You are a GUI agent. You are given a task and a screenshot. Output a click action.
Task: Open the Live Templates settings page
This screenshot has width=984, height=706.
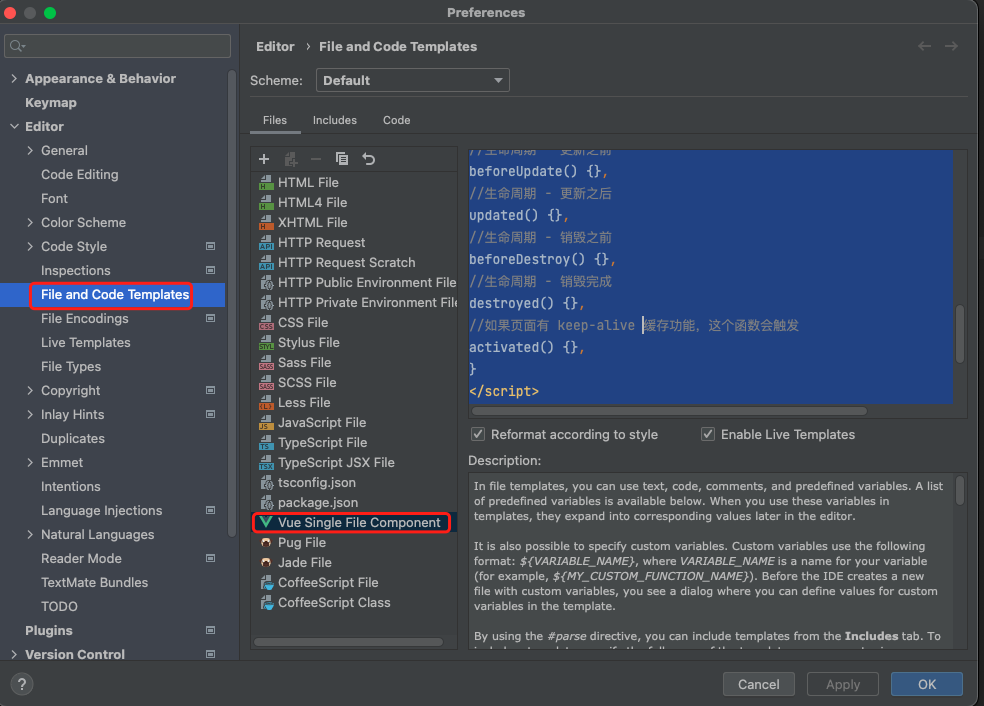85,343
